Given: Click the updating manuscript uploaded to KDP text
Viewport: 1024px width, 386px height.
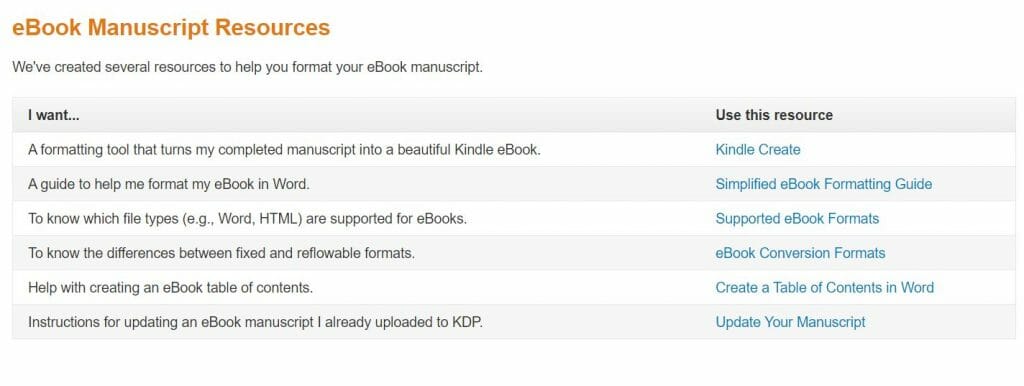Looking at the screenshot, I should coord(255,322).
